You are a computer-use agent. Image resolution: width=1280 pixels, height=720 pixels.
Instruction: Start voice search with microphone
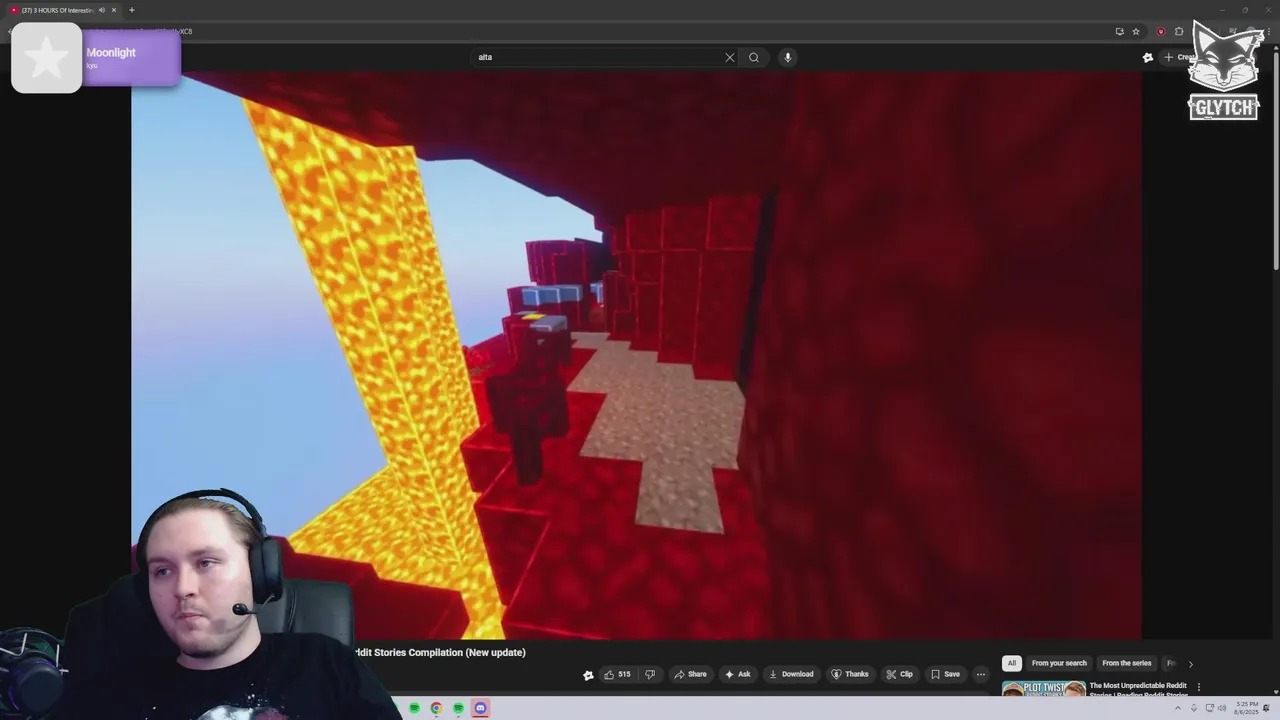(788, 57)
